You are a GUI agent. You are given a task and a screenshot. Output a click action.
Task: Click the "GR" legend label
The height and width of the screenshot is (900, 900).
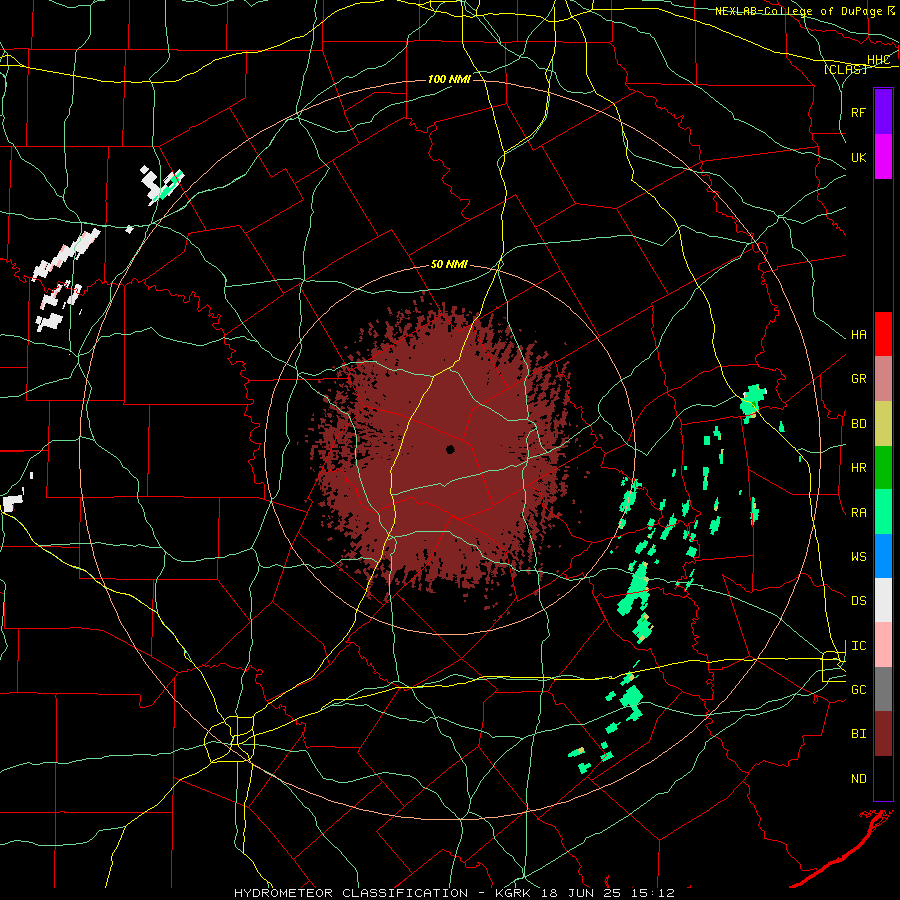(x=858, y=379)
